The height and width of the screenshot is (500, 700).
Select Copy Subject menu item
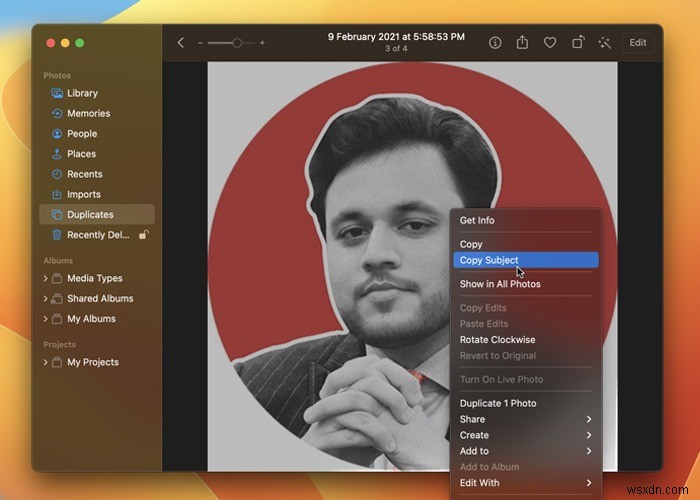(x=526, y=260)
